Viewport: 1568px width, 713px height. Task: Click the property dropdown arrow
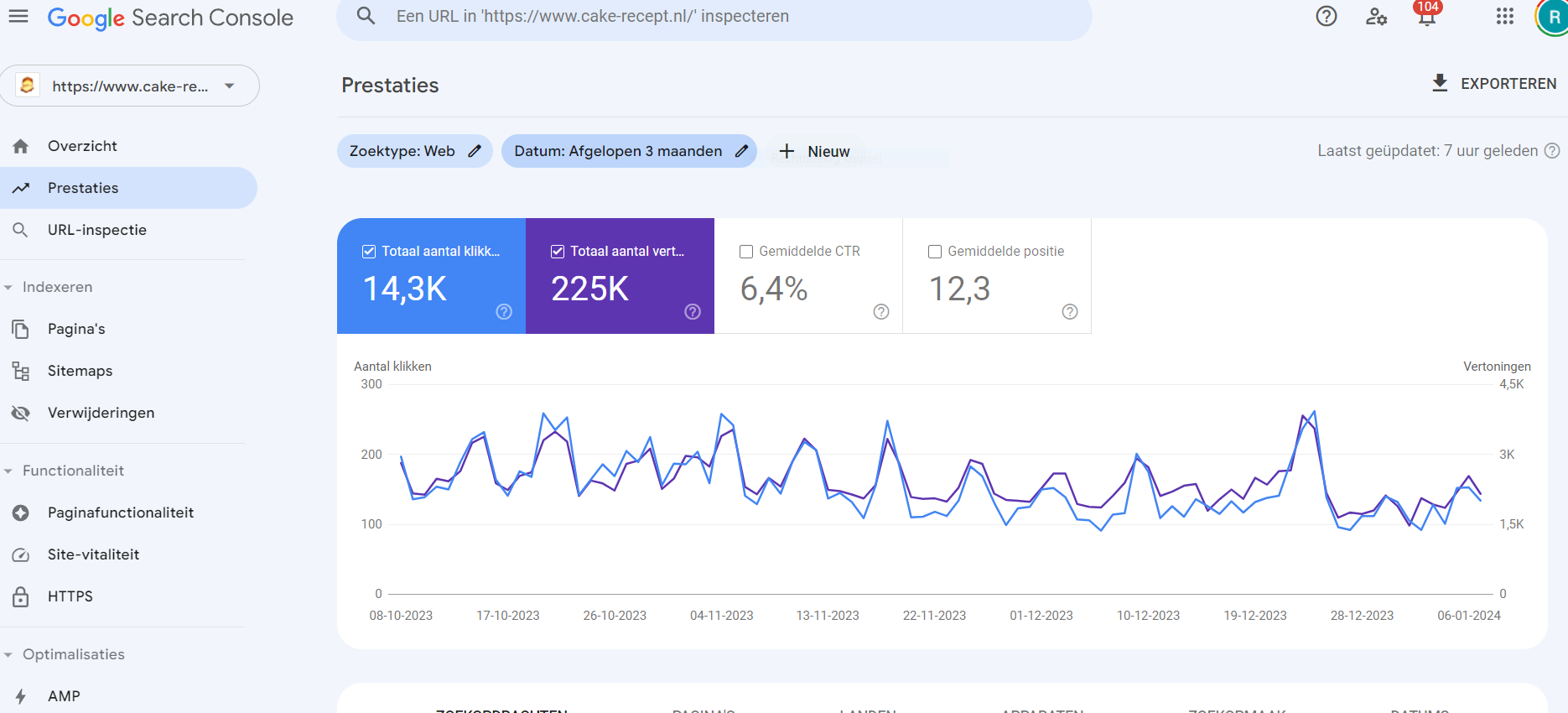click(x=230, y=86)
